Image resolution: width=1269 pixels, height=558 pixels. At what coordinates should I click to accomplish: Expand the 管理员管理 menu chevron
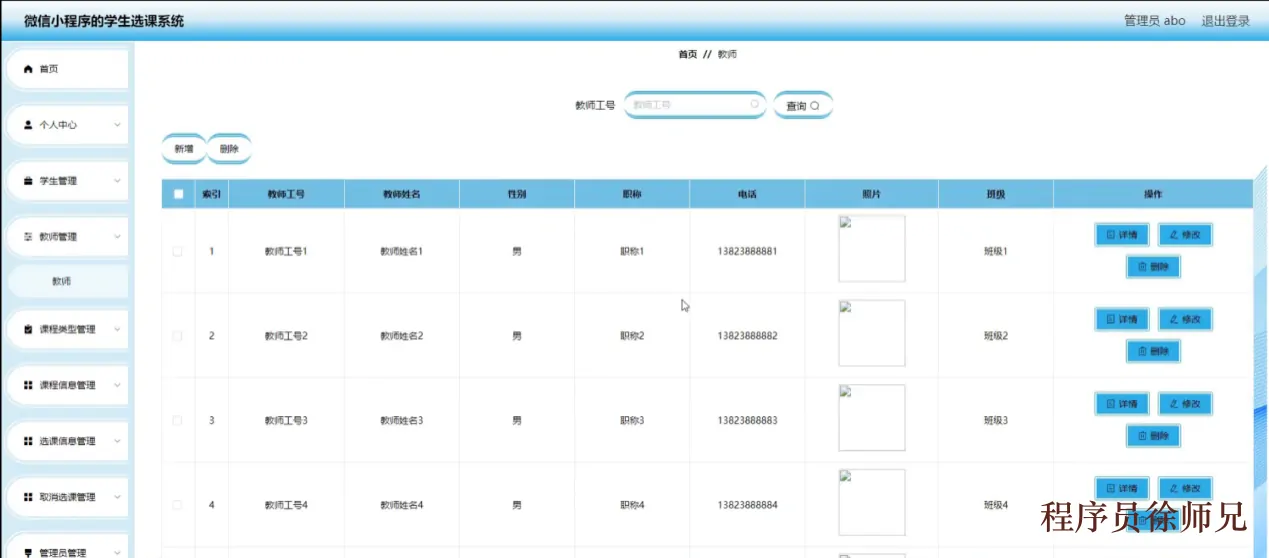pyautogui.click(x=117, y=553)
